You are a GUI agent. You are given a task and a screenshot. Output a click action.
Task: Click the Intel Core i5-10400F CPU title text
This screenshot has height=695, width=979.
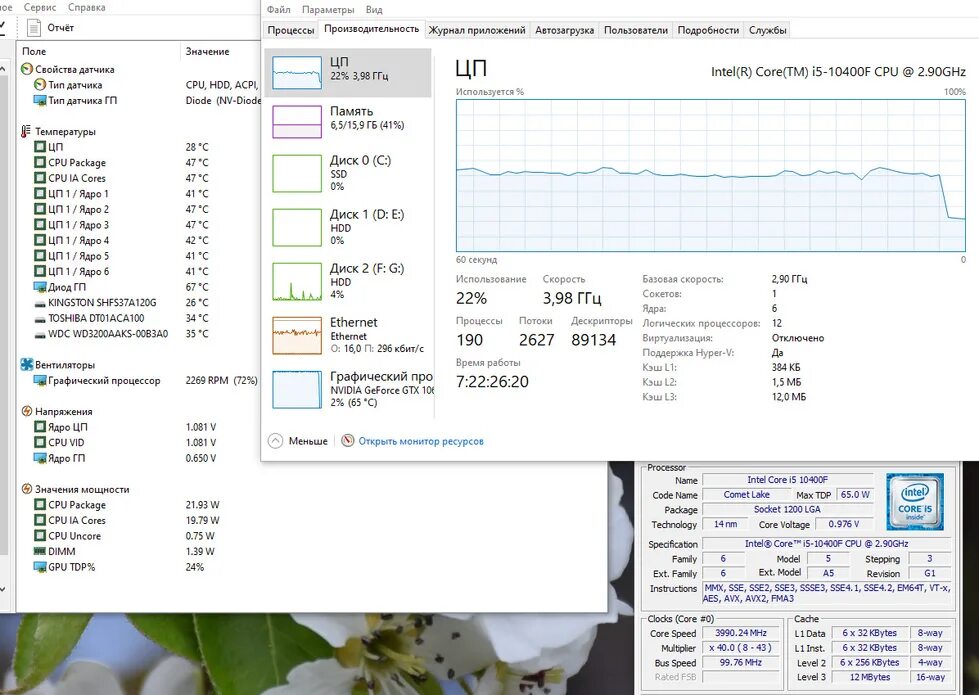[x=838, y=72]
